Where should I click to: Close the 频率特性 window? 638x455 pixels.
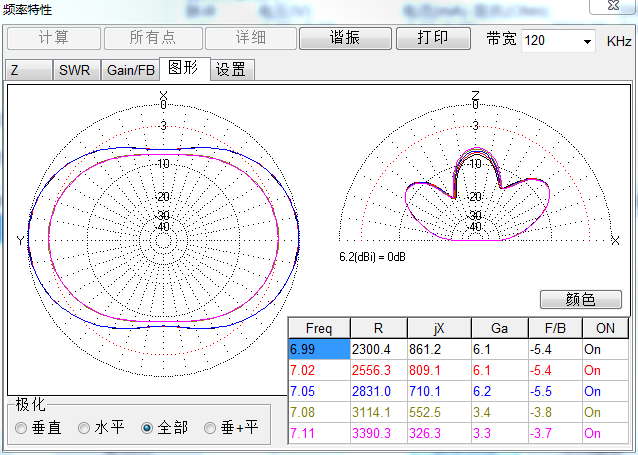(613, 6)
